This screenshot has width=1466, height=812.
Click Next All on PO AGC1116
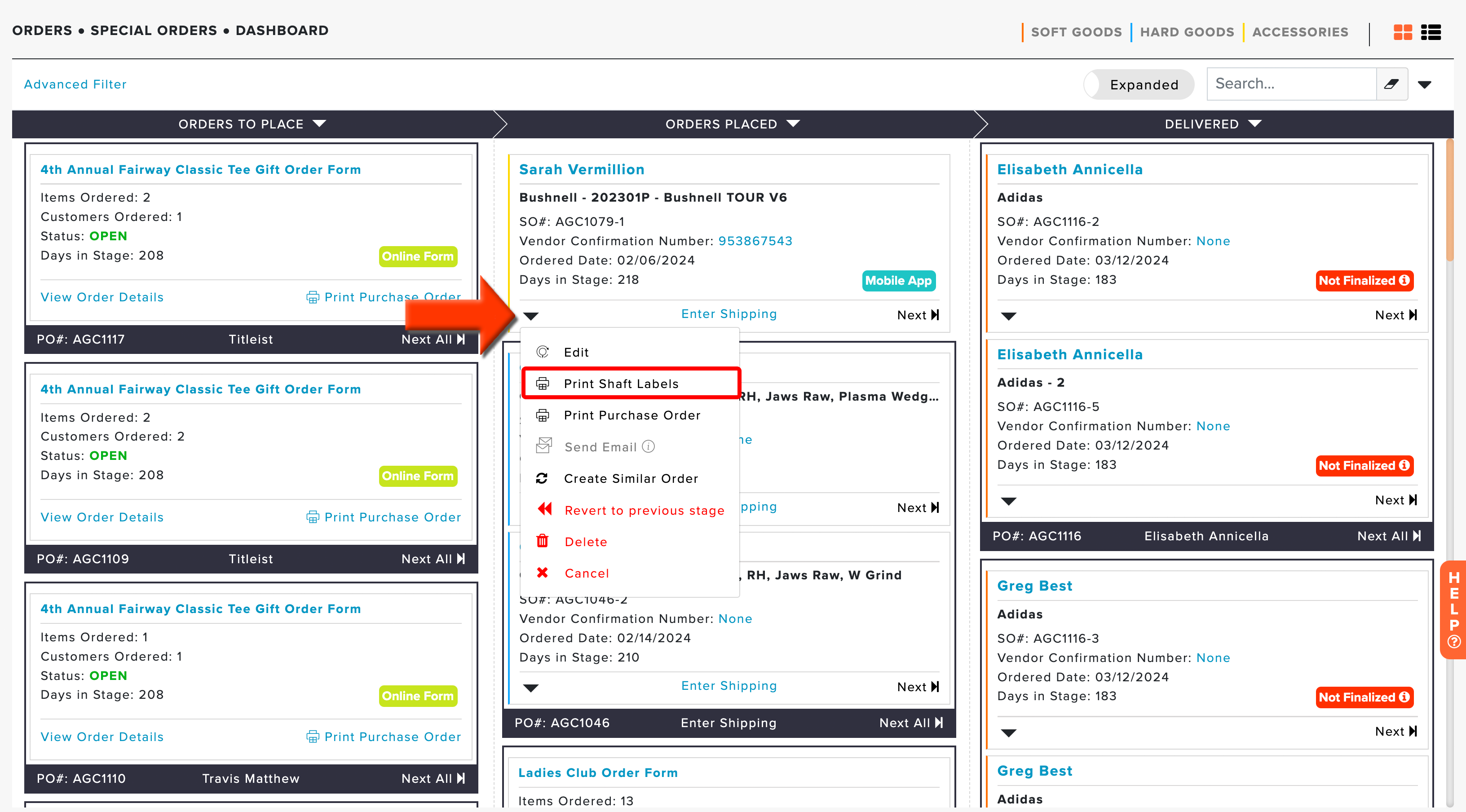click(1389, 536)
